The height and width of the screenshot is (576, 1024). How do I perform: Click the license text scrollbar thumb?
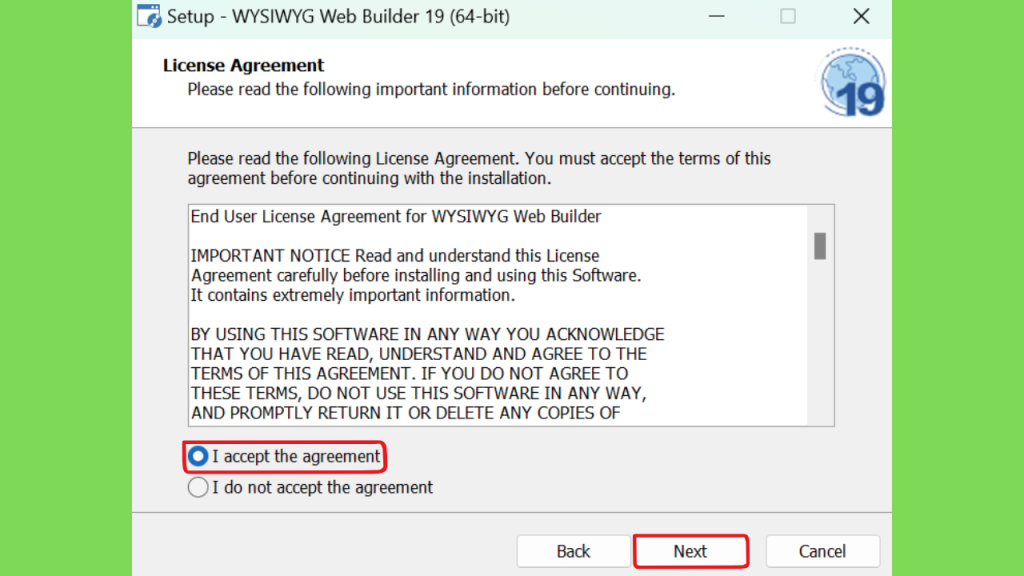(820, 246)
